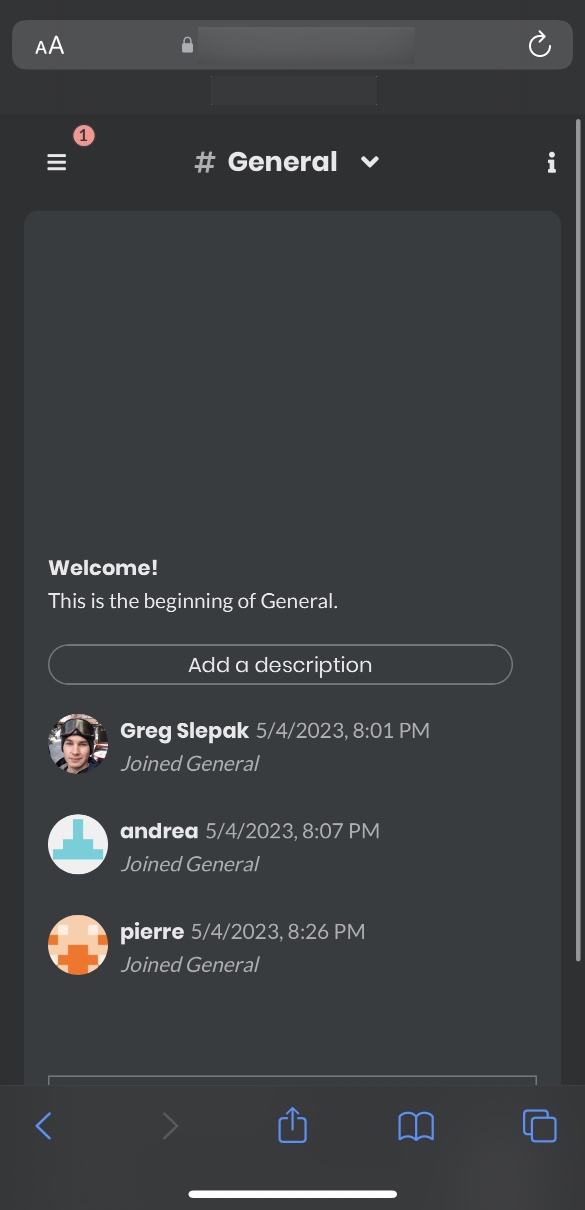Image resolution: width=585 pixels, height=1210 pixels.
Task: Open the General channel info panel
Action: [551, 162]
